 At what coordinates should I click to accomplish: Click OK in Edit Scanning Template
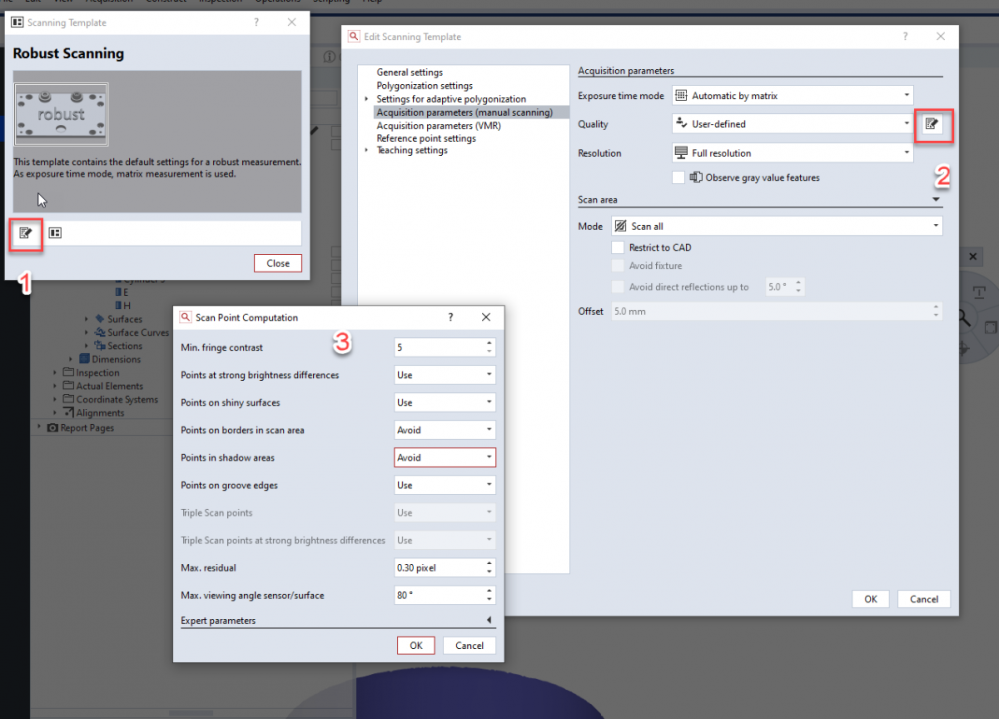(x=870, y=599)
